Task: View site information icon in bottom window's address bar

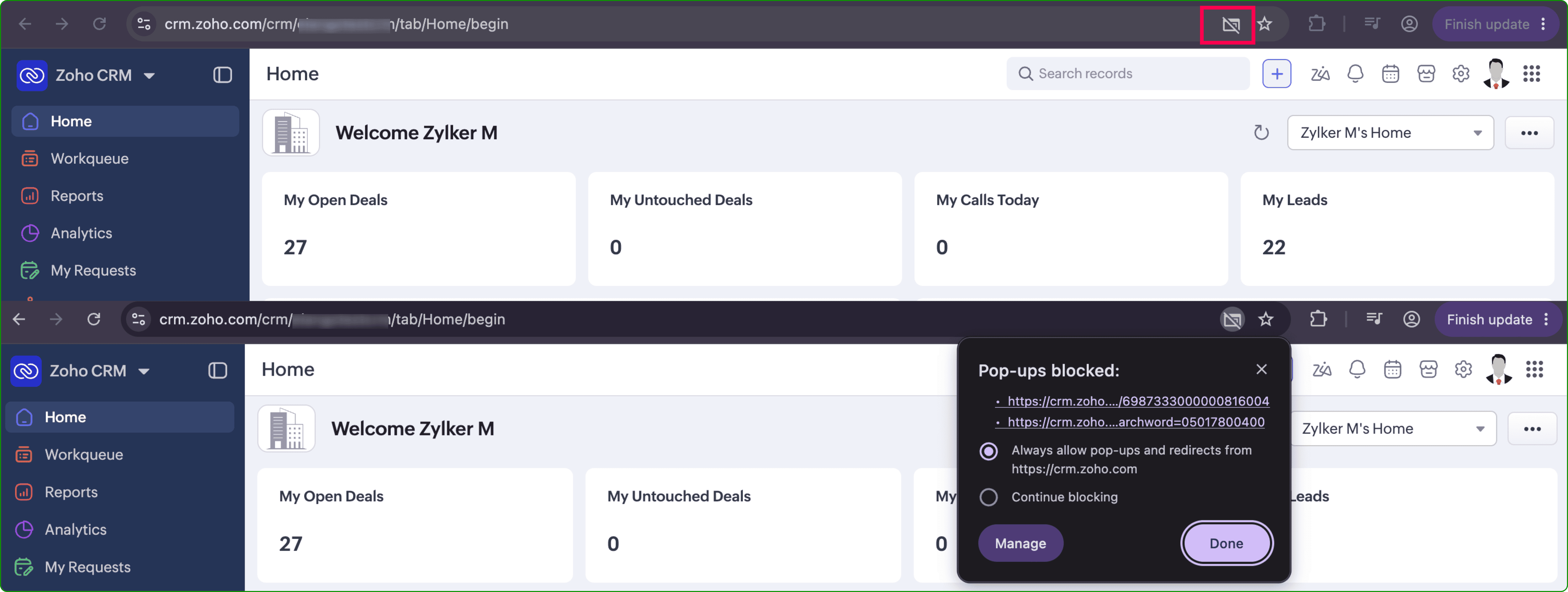Action: click(139, 320)
